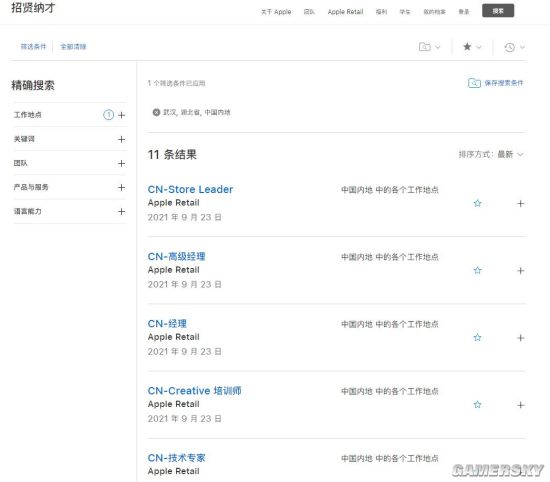The width and height of the screenshot is (550, 482).
Task: Expand the 产品与服务 filter section
Action: click(121, 187)
